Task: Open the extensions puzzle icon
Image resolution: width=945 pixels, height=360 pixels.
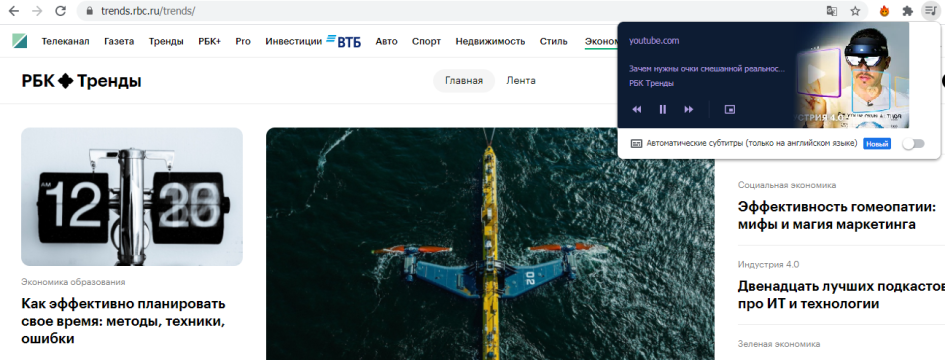Action: pyautogui.click(x=907, y=11)
